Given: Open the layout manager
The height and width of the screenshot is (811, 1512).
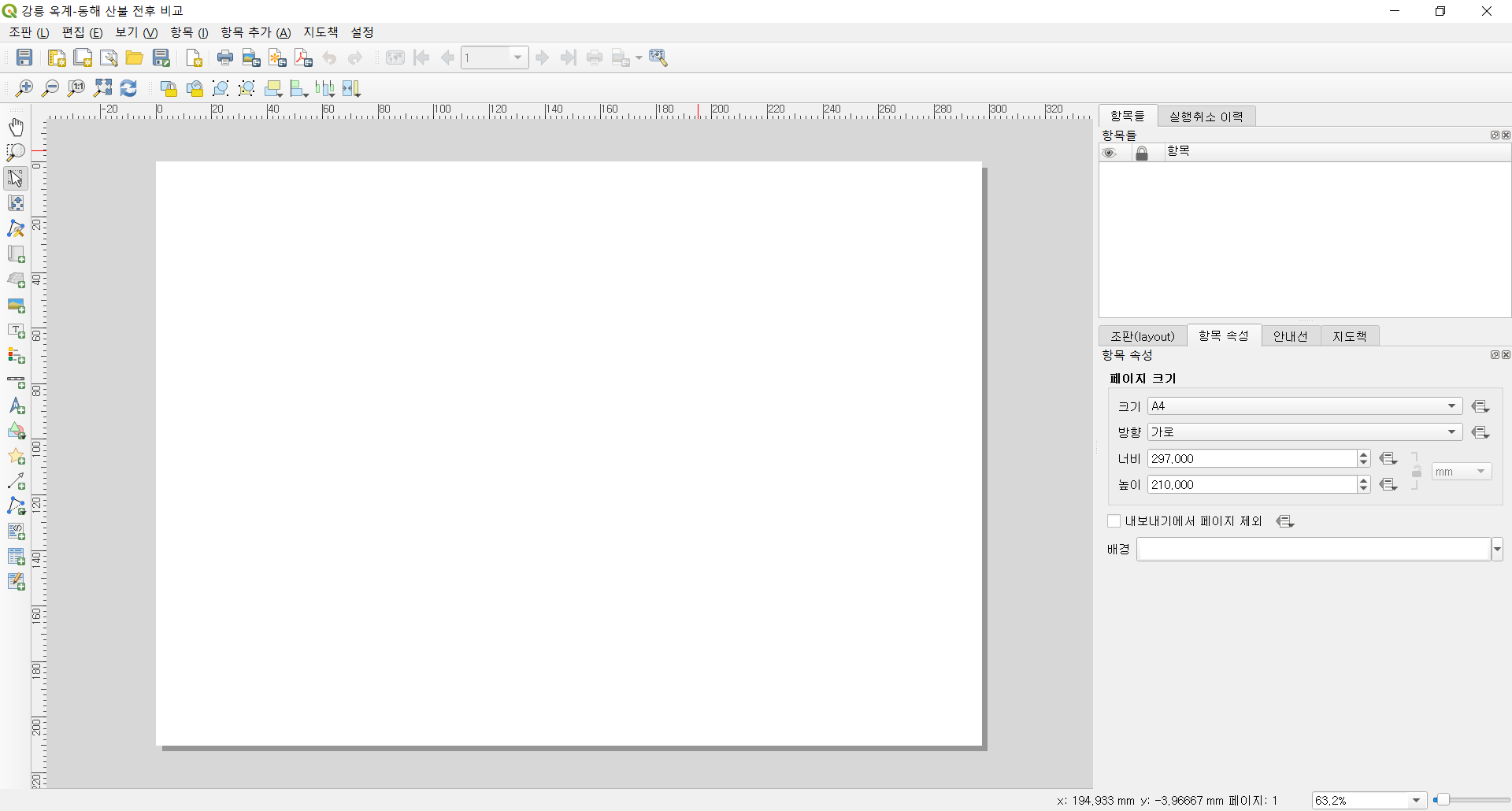Looking at the screenshot, I should pyautogui.click(x=109, y=57).
